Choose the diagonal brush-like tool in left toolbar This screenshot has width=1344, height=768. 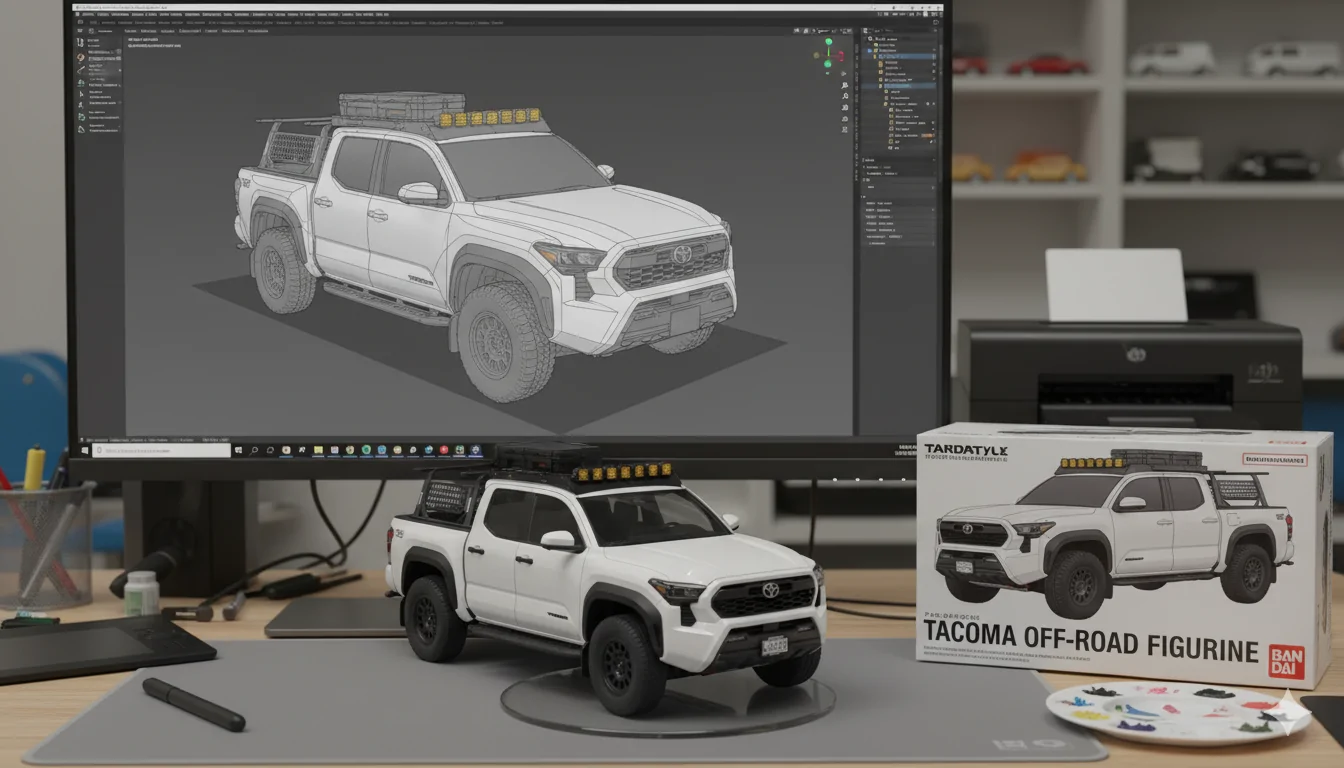(81, 70)
